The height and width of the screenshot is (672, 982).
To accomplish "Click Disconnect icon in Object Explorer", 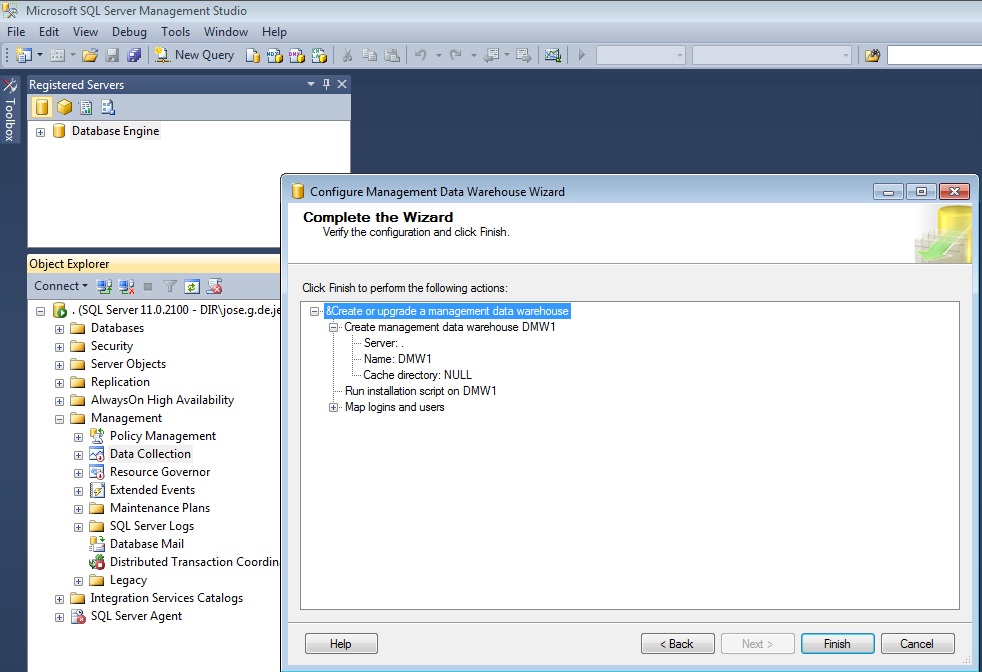I will click(x=127, y=286).
